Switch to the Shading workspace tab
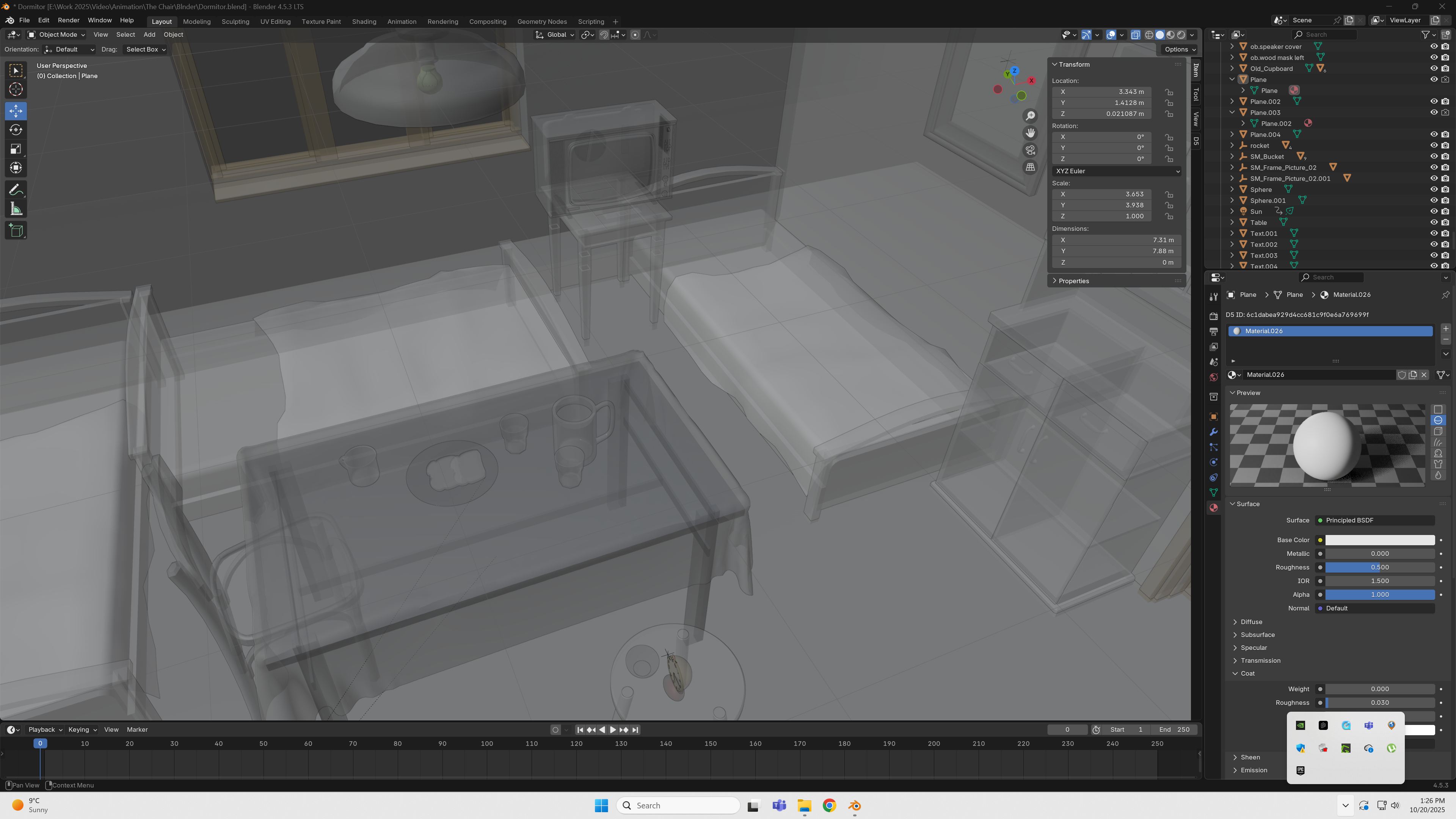The width and height of the screenshot is (1456, 819). coord(364,22)
